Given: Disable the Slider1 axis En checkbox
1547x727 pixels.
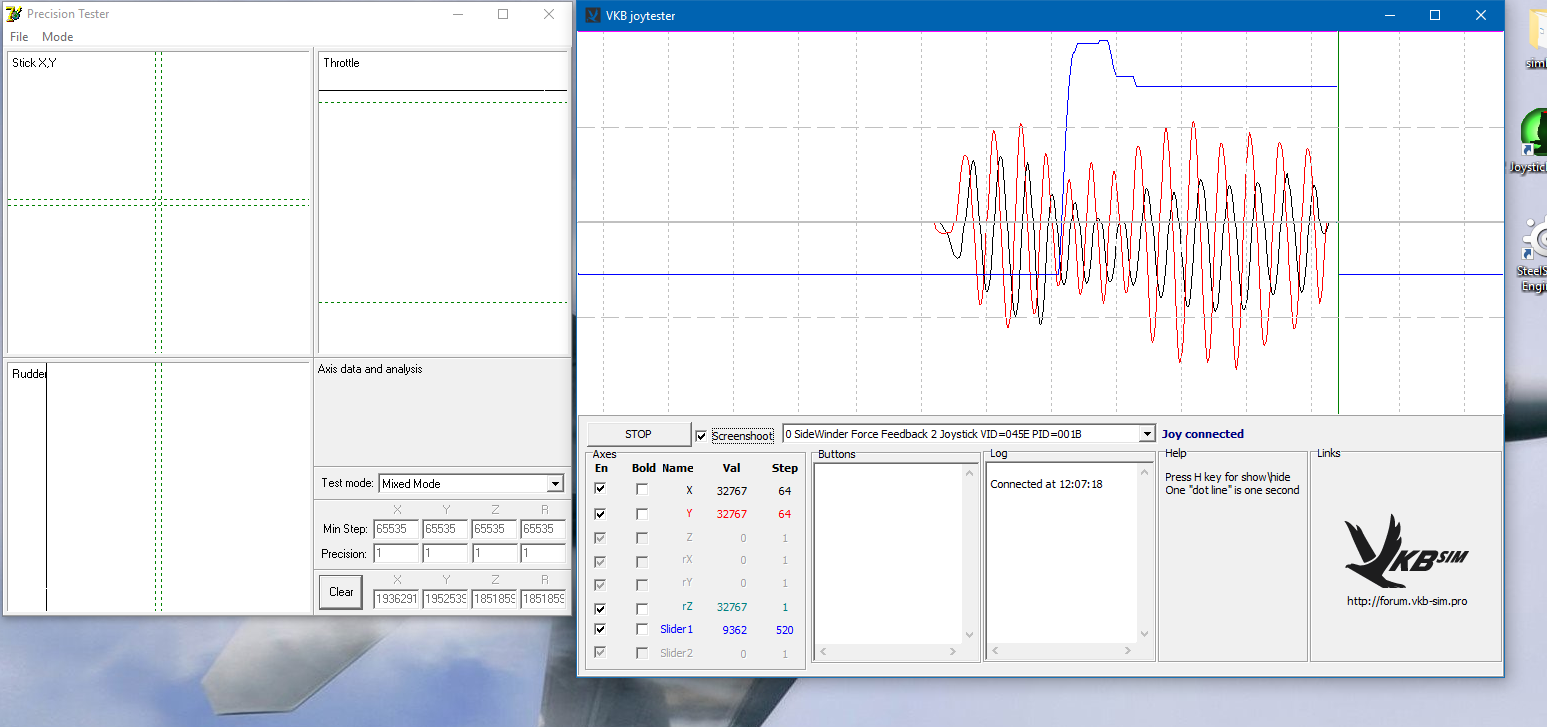Looking at the screenshot, I should click(x=600, y=629).
